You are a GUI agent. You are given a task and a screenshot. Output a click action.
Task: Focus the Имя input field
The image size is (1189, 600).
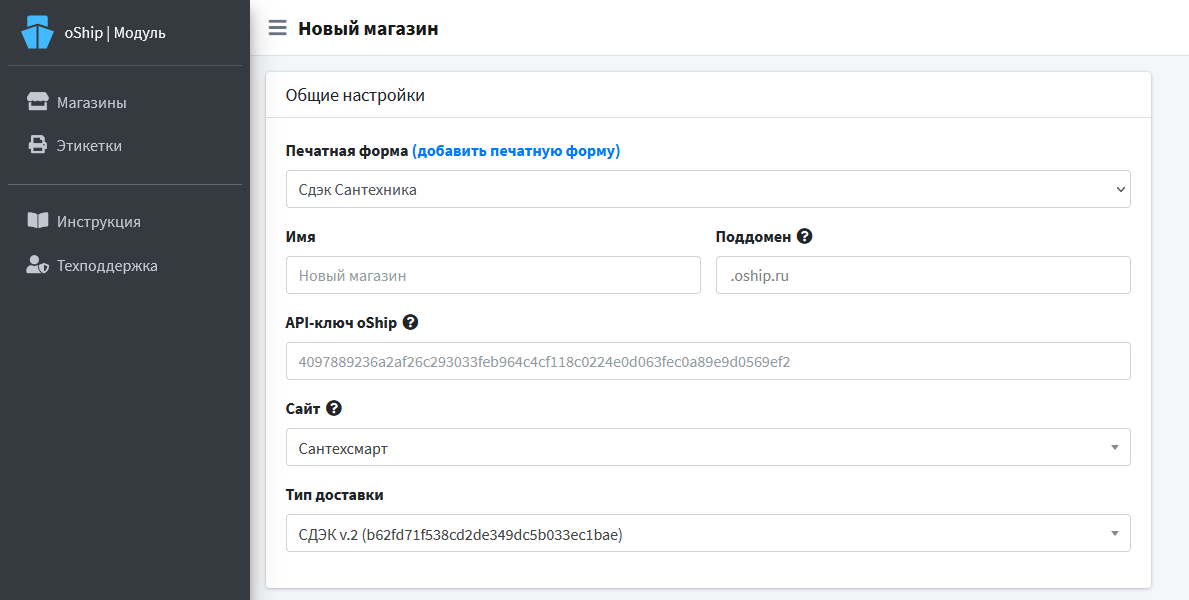(493, 275)
